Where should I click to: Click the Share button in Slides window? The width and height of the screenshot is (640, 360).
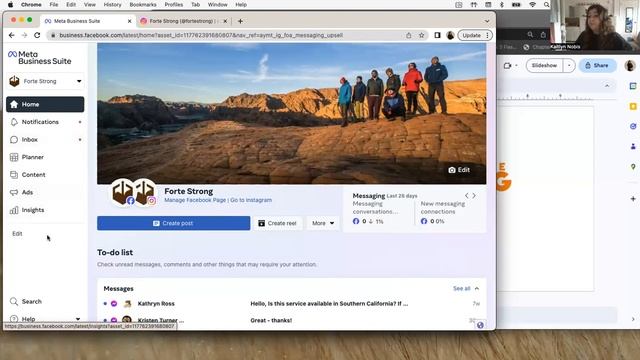click(x=597, y=65)
